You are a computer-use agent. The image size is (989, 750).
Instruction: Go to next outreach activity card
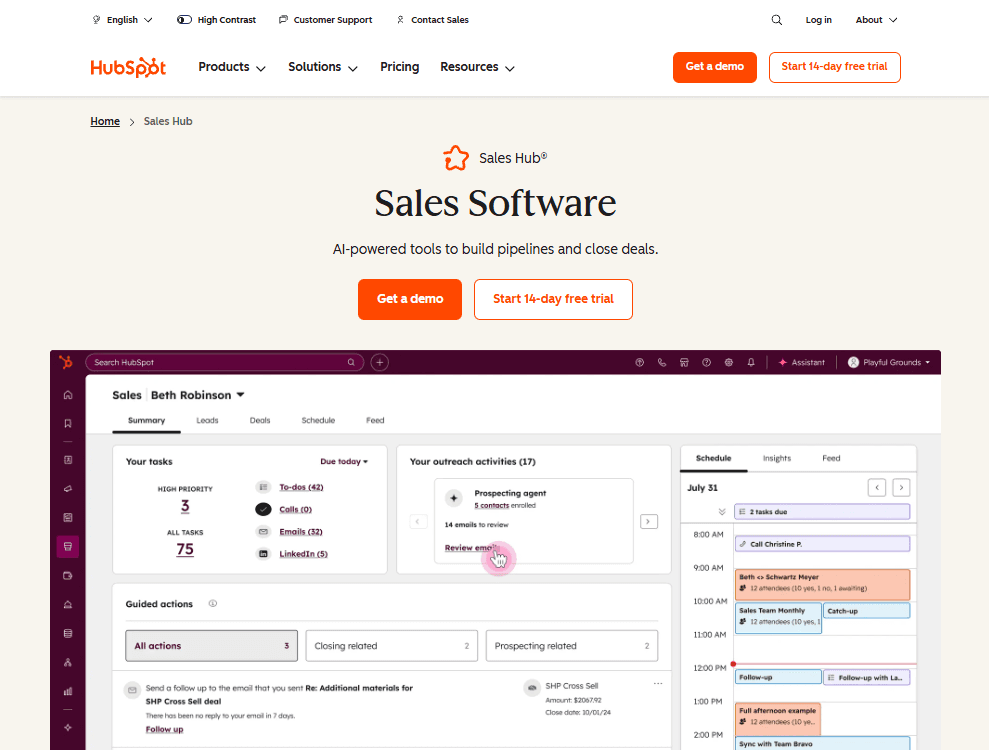click(x=649, y=522)
